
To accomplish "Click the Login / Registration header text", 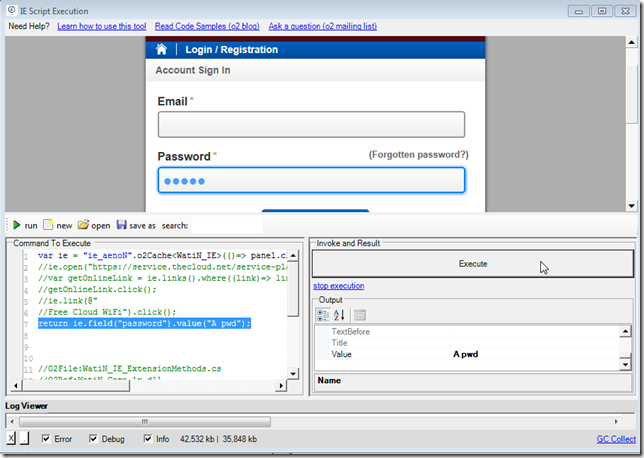I will point(232,50).
